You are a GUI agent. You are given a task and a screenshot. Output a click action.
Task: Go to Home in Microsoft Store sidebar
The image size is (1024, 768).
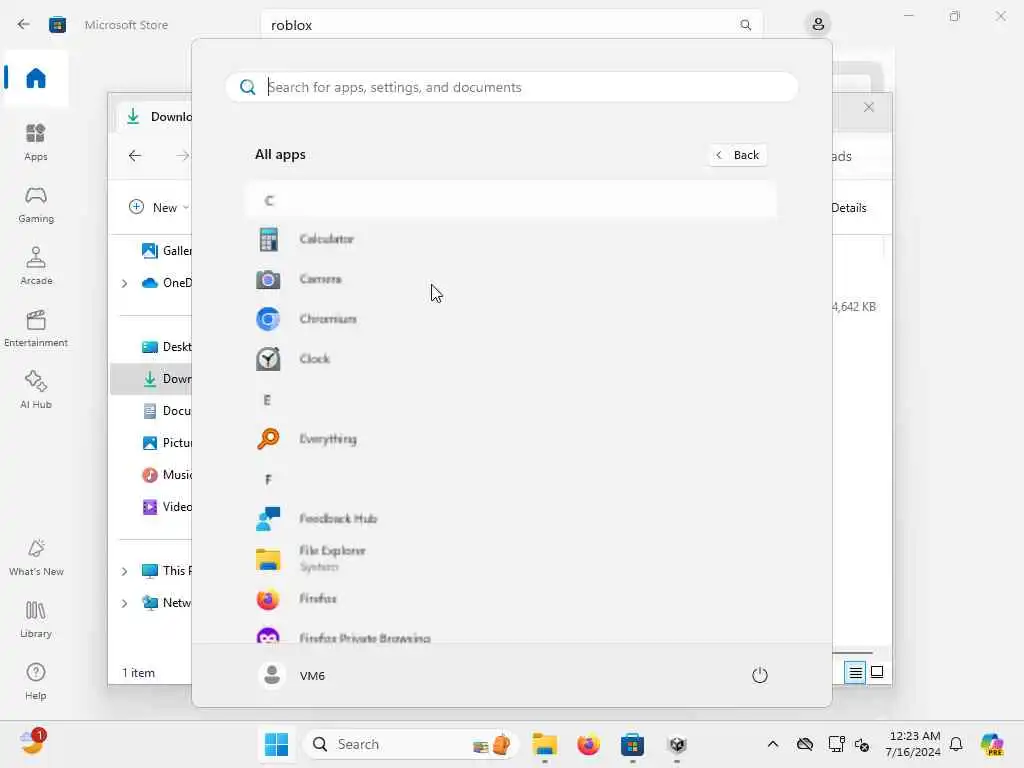(36, 78)
